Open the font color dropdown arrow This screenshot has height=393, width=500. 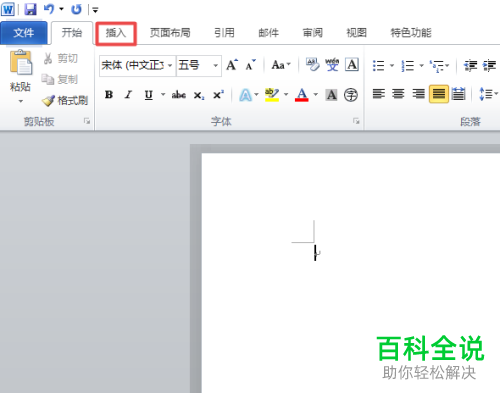point(315,95)
